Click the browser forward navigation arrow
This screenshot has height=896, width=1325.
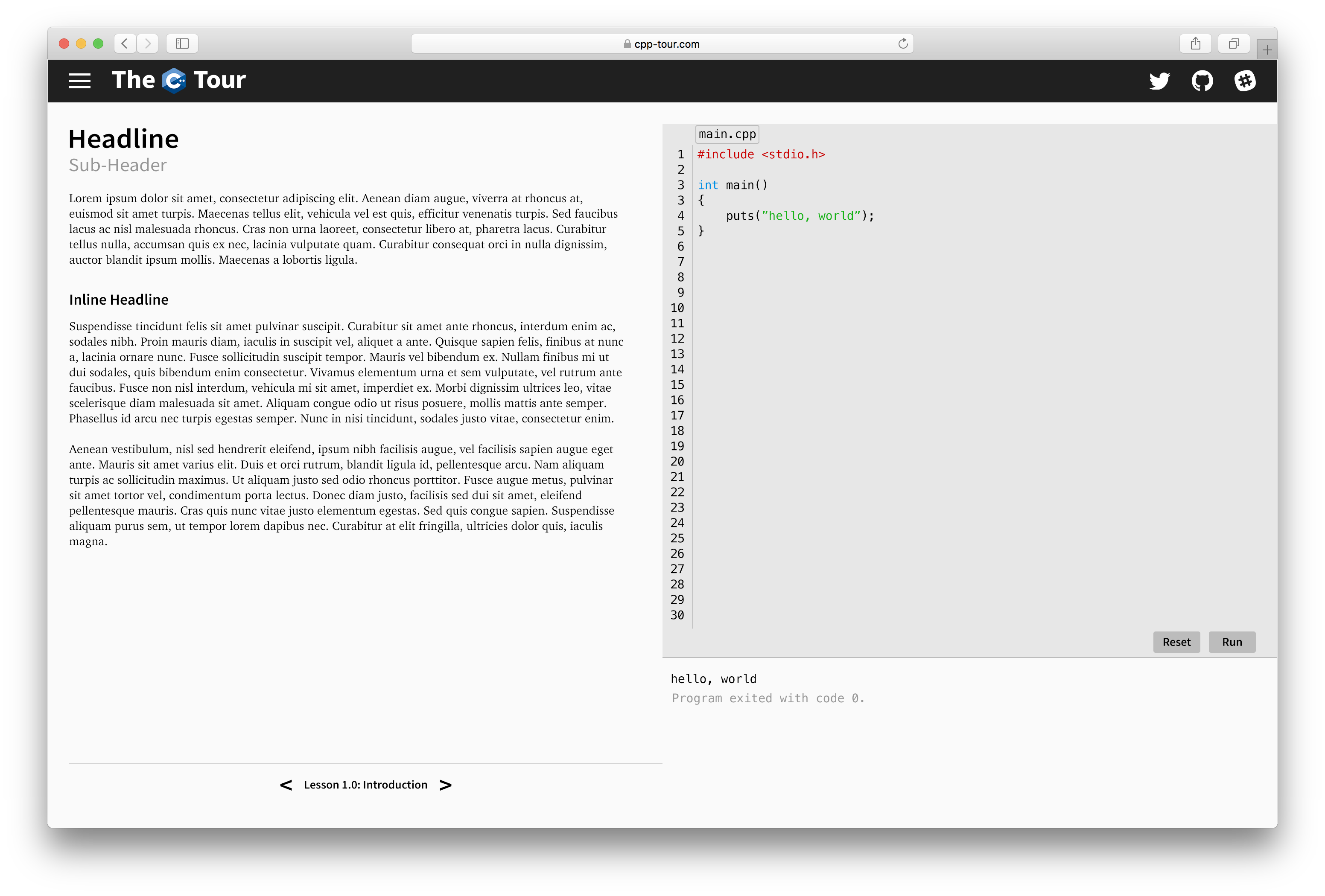pyautogui.click(x=148, y=44)
